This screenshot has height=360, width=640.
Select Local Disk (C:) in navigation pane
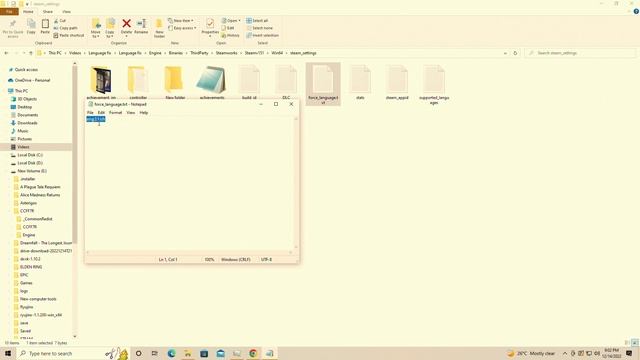pos(30,155)
